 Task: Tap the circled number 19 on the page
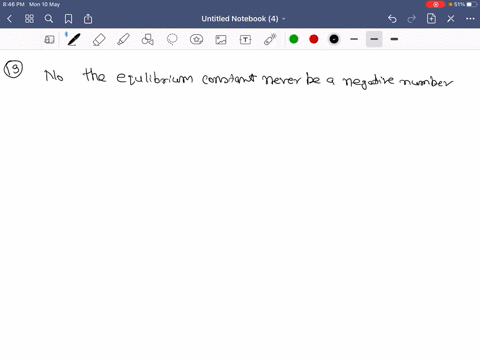click(13, 69)
